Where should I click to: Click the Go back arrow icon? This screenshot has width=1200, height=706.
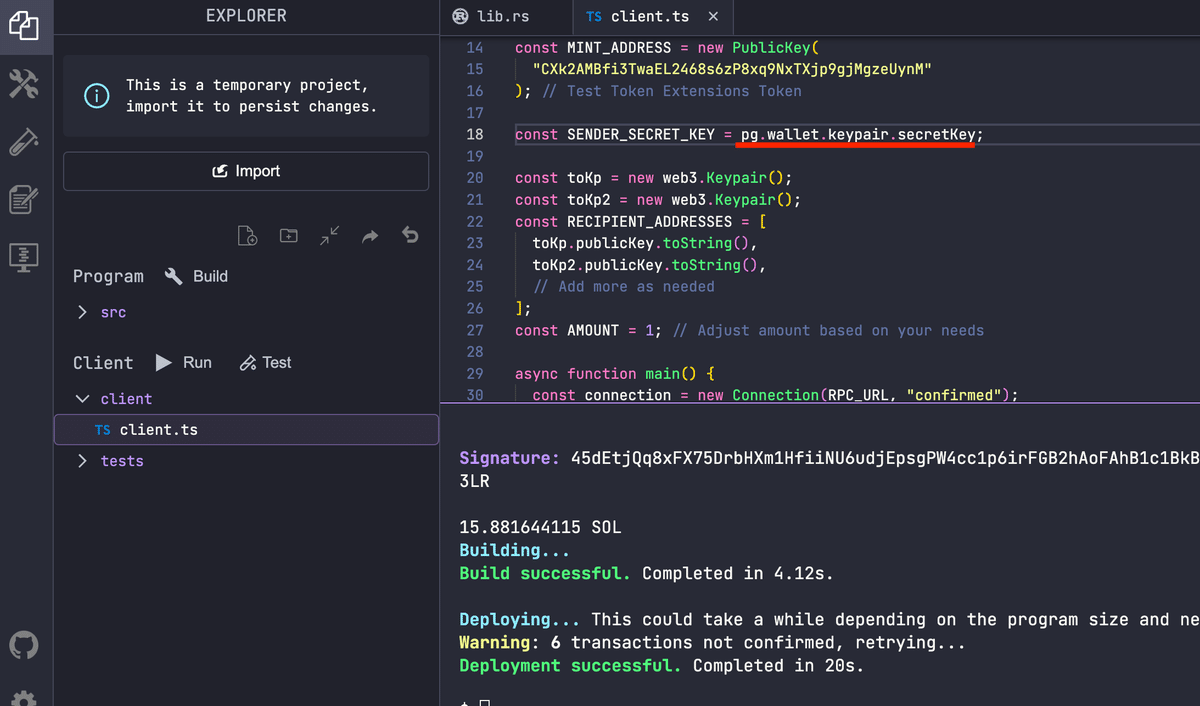pyautogui.click(x=410, y=236)
